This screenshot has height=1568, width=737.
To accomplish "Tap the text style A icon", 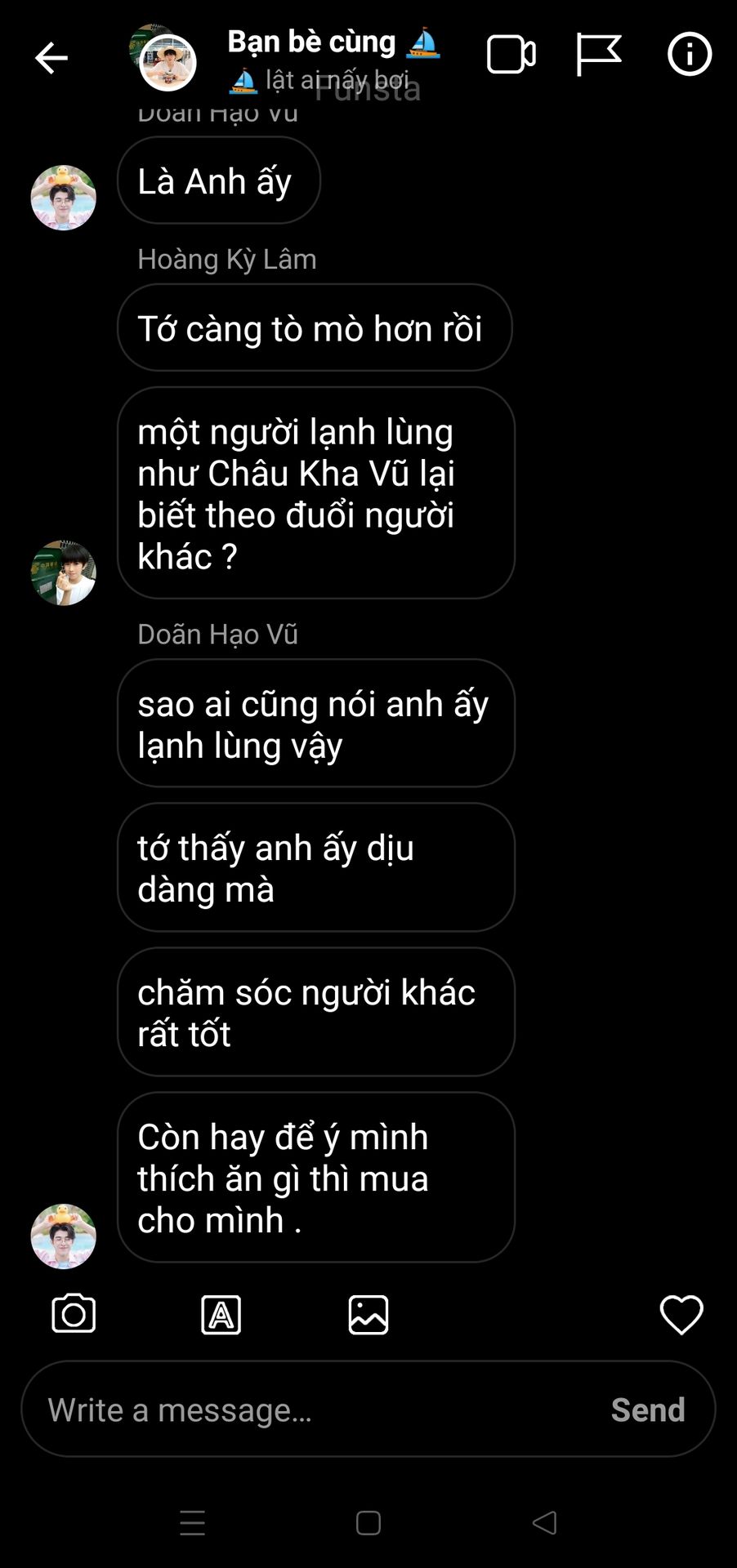I will tap(221, 1315).
